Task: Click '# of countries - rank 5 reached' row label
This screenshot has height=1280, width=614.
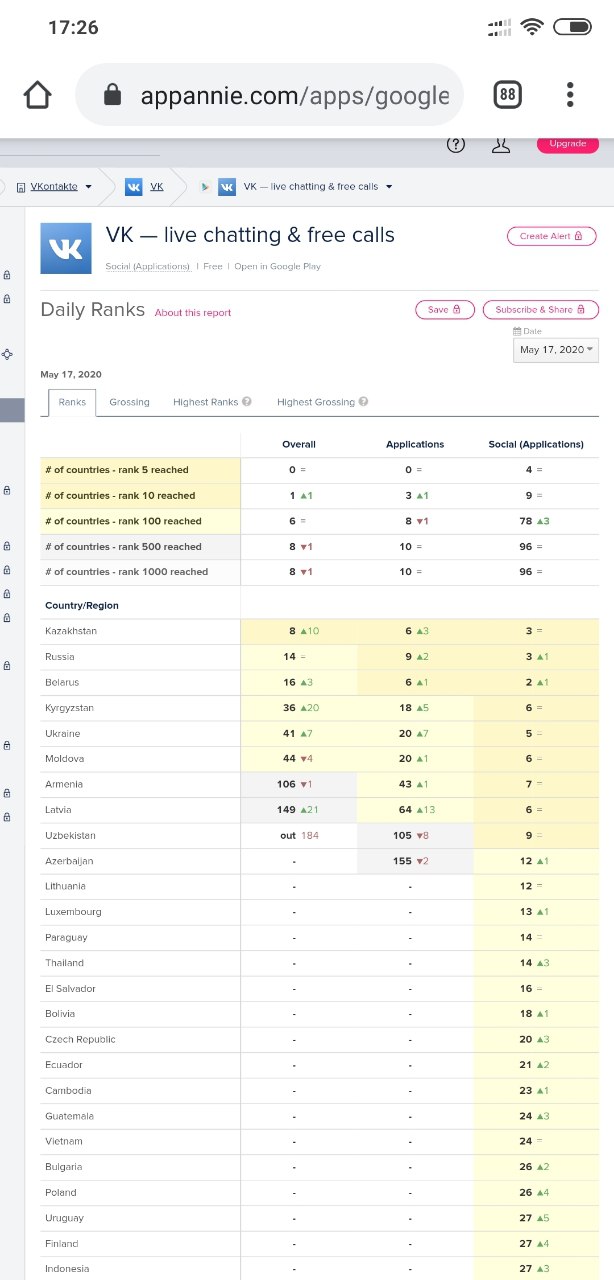Action: (x=117, y=470)
